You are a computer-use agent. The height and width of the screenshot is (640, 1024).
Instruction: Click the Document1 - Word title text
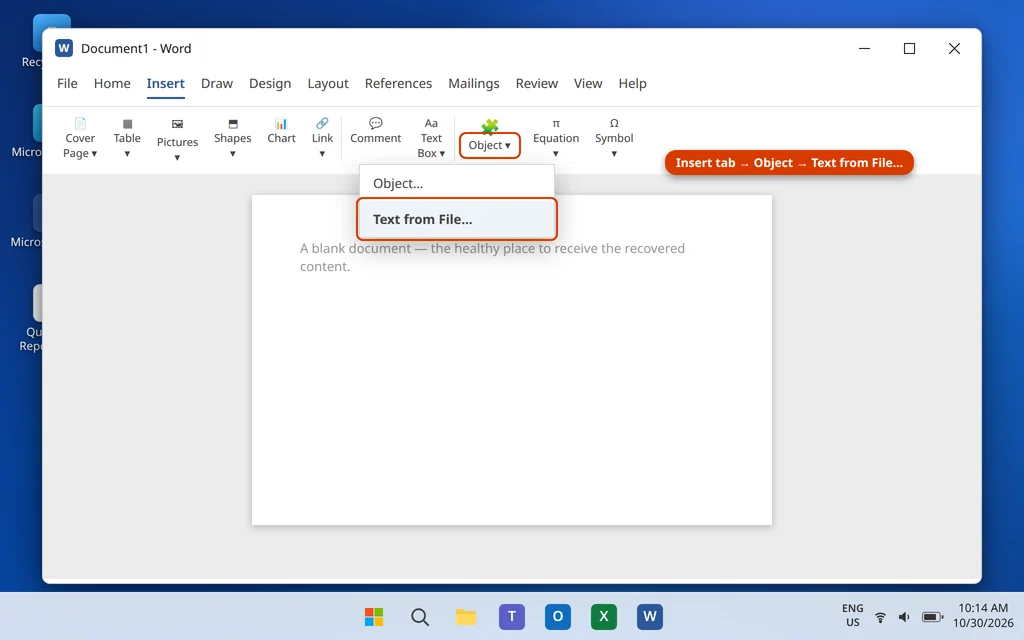(x=136, y=48)
